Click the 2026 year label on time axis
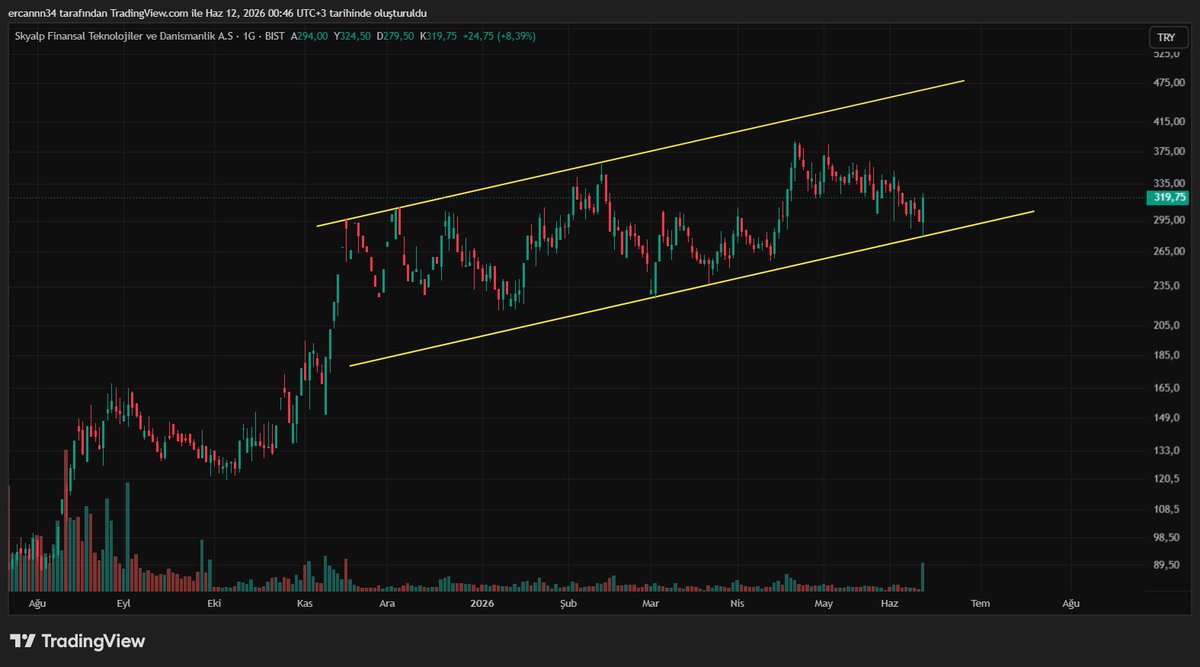 [x=482, y=604]
